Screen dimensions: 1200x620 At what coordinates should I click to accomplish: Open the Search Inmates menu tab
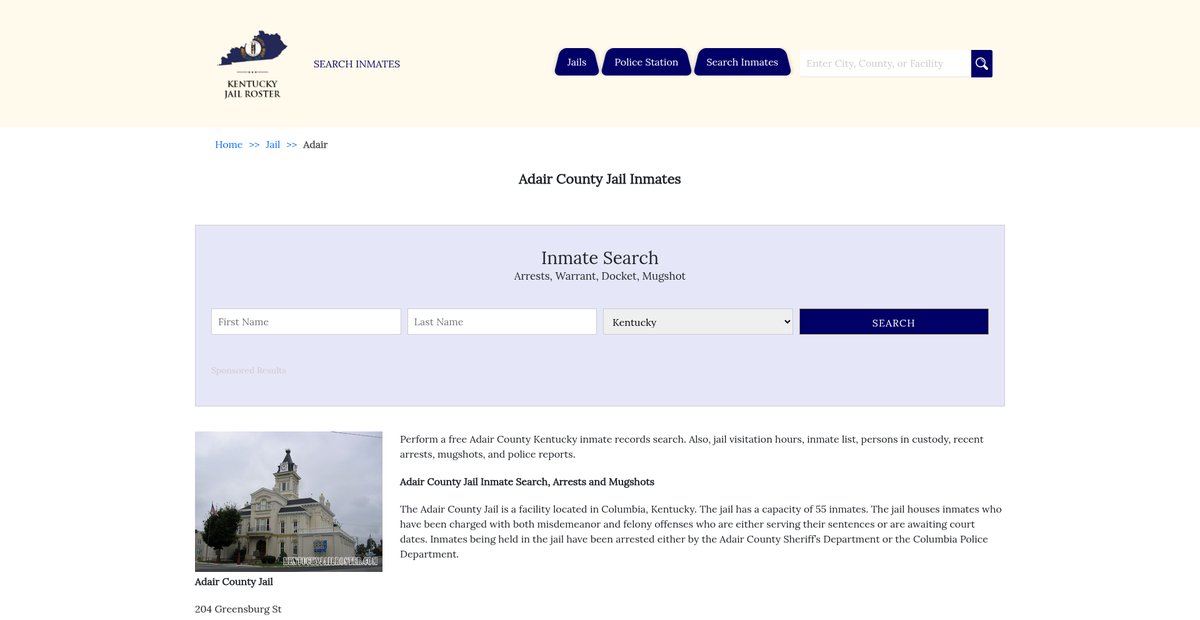tap(742, 62)
